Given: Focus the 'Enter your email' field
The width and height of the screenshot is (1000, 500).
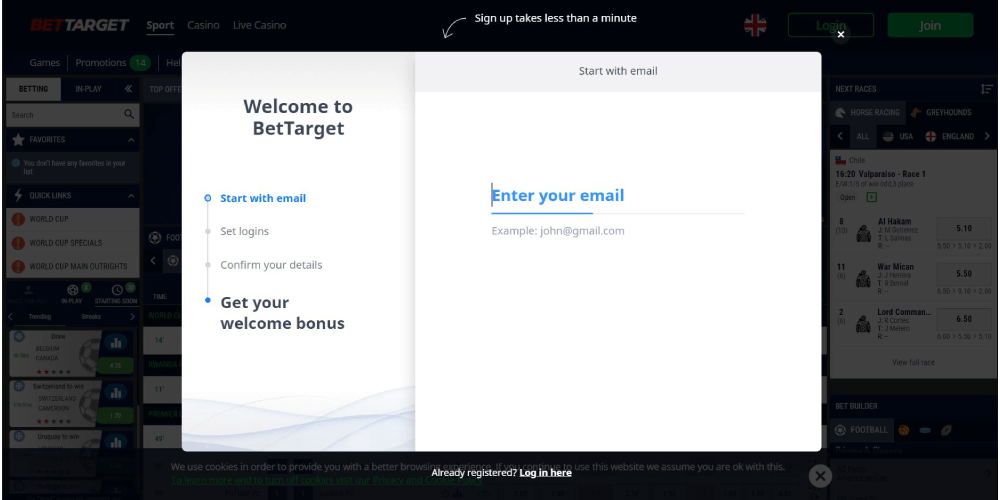Looking at the screenshot, I should (x=617, y=196).
